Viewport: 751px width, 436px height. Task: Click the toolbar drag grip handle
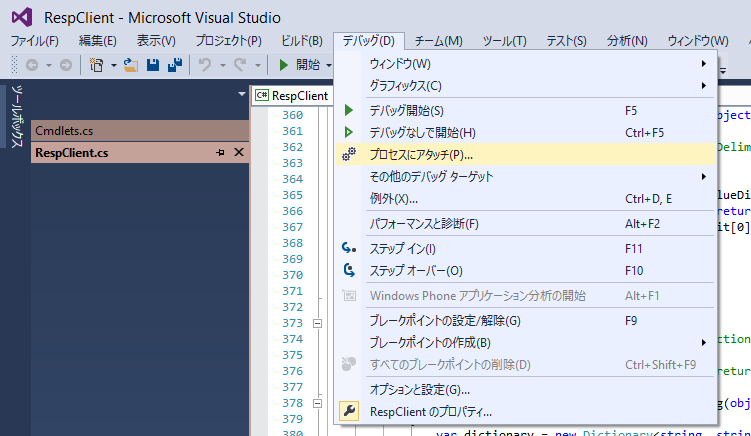[14, 65]
